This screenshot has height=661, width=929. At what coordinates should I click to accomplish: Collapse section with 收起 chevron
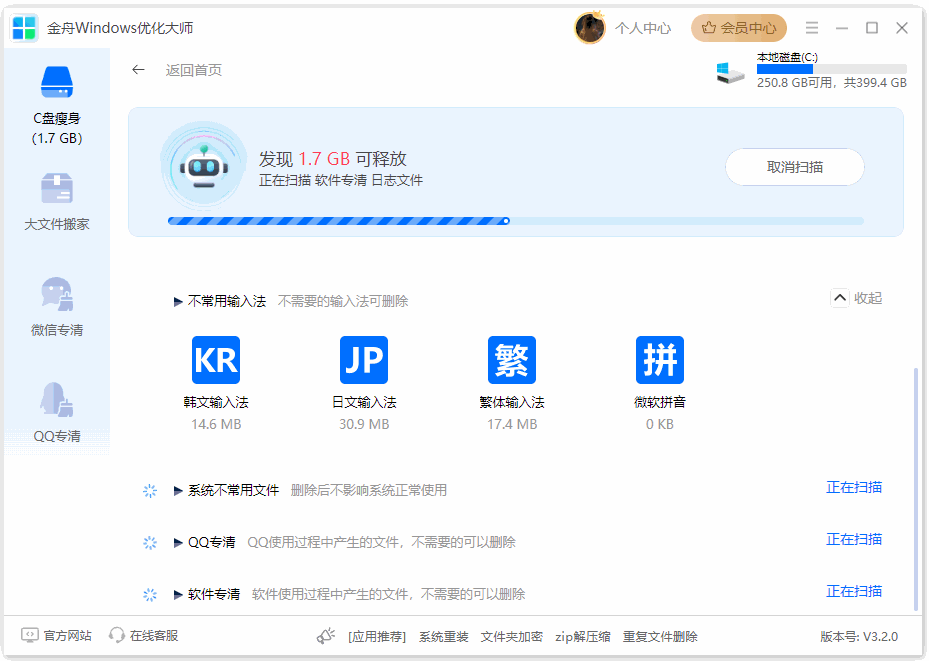pos(840,298)
